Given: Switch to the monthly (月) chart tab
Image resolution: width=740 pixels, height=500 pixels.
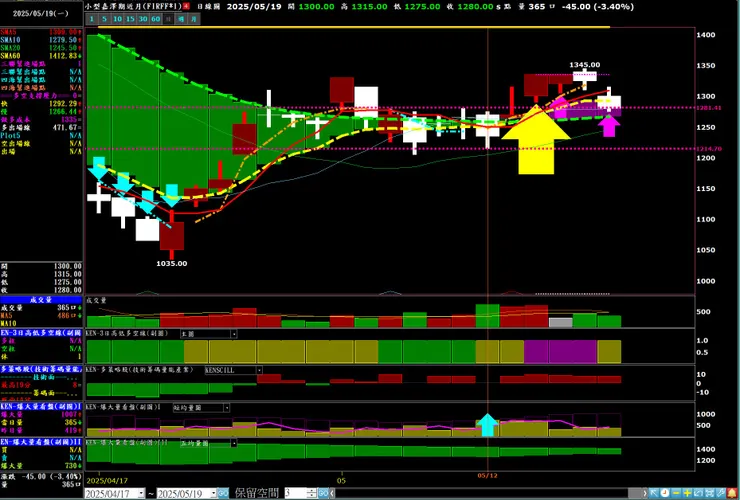Looking at the screenshot, I should coord(193,19).
